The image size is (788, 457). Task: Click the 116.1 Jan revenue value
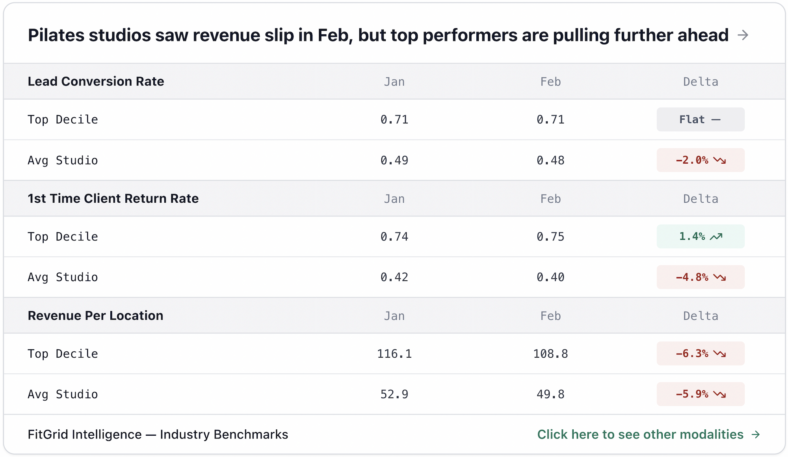coord(394,354)
